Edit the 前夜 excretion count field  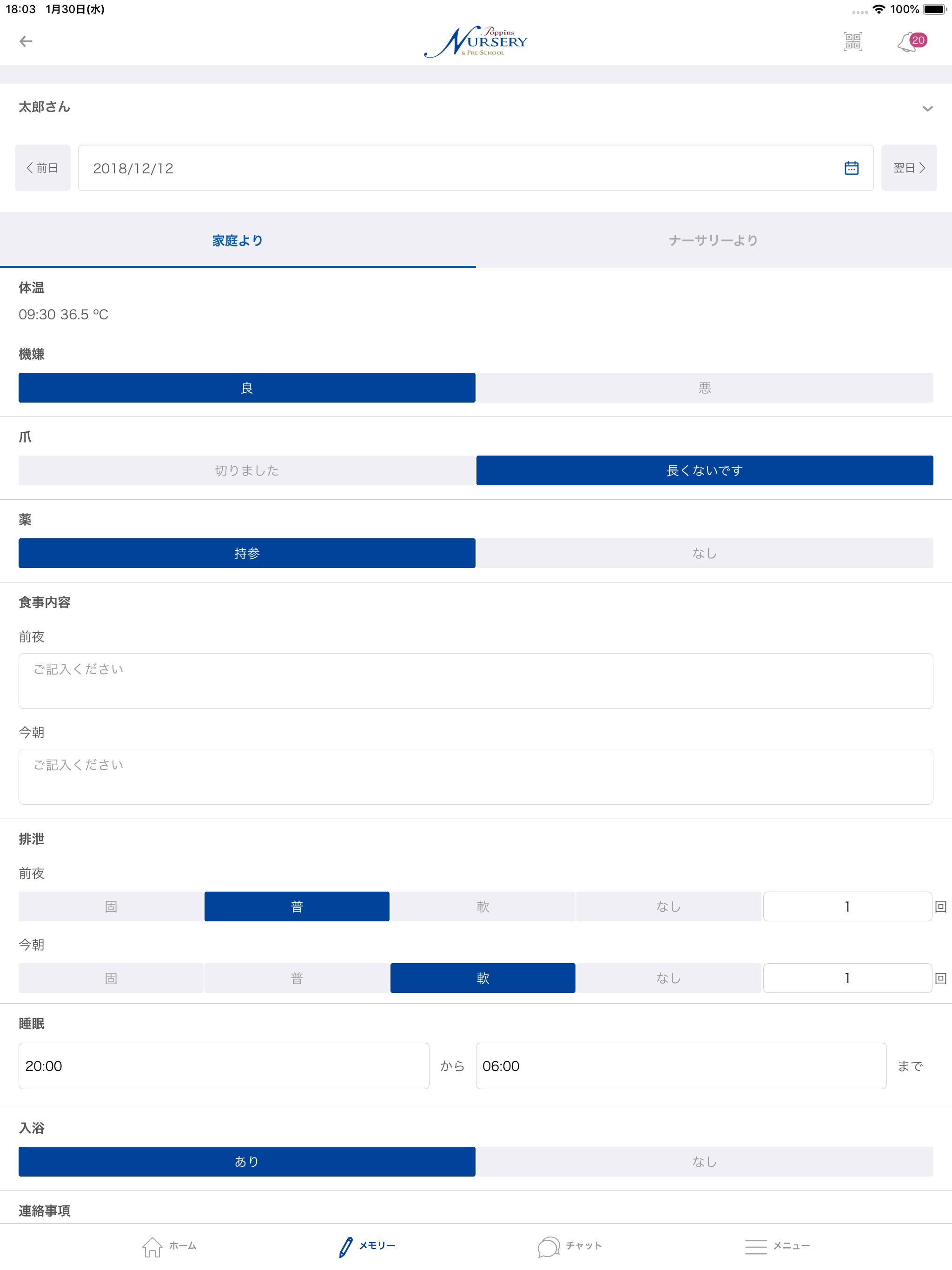point(847,906)
